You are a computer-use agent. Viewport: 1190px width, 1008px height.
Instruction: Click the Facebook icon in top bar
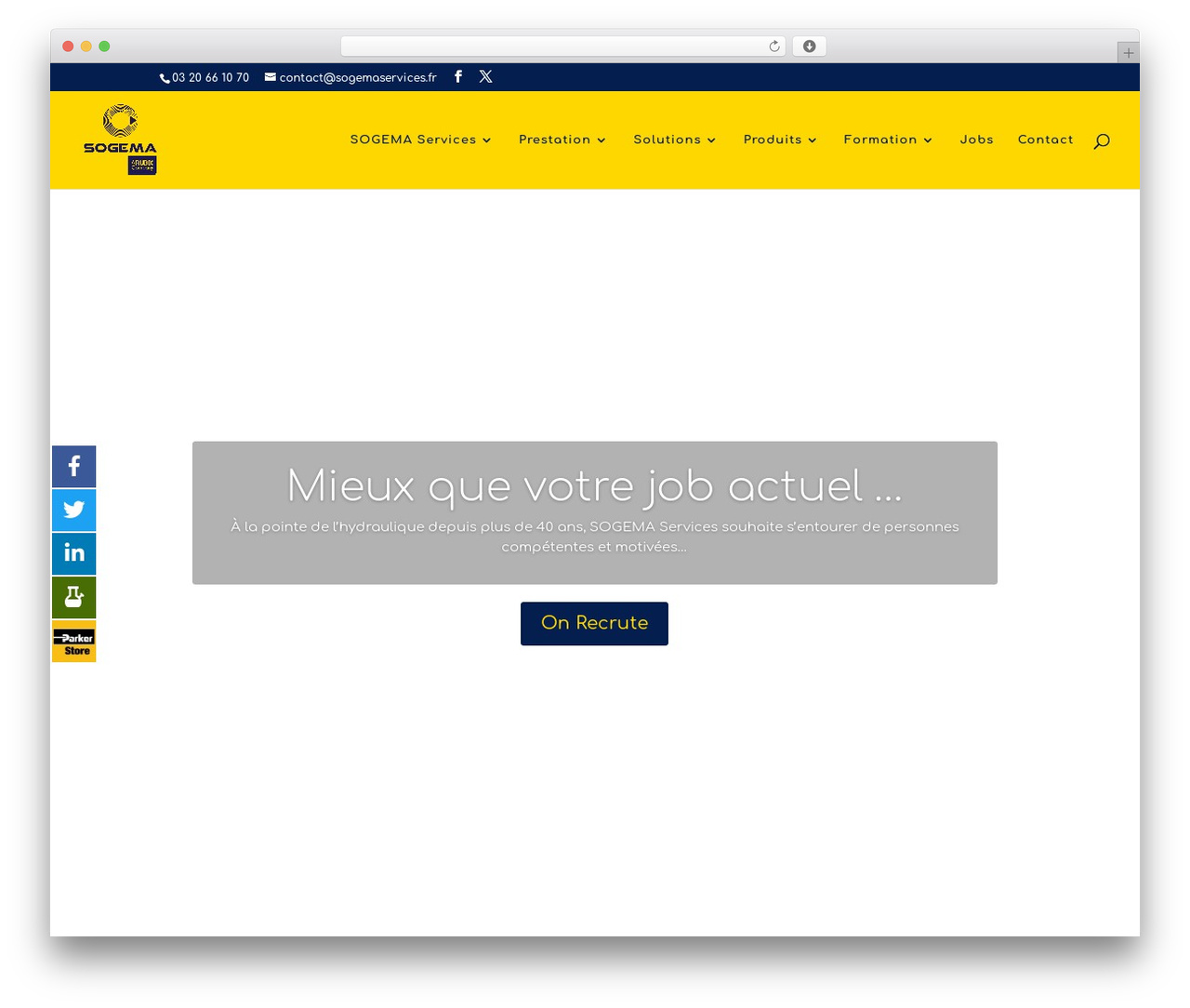tap(458, 77)
